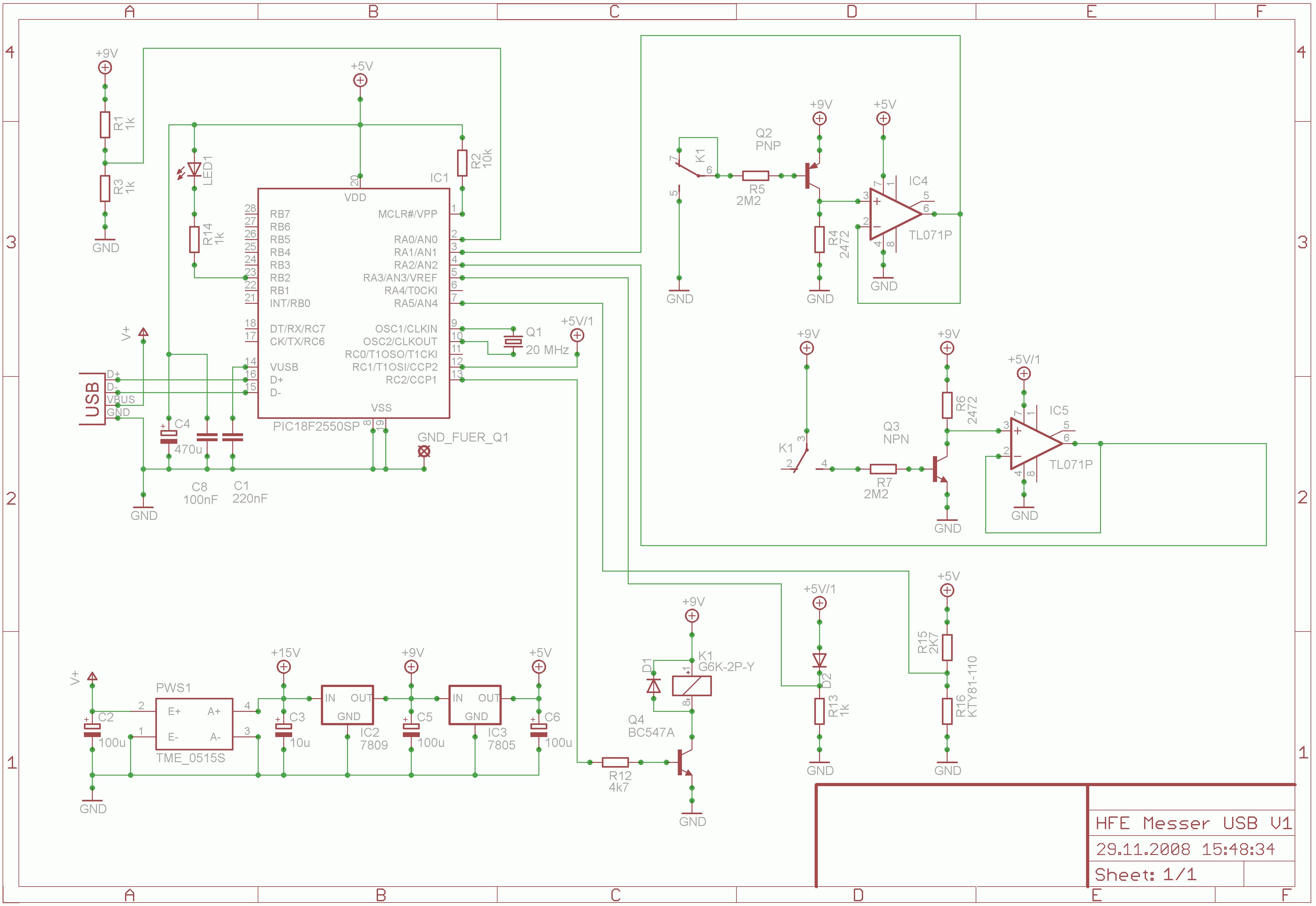The height and width of the screenshot is (906, 1316).
Task: Click the IC3 7805 voltage regulator box
Action: 475,705
